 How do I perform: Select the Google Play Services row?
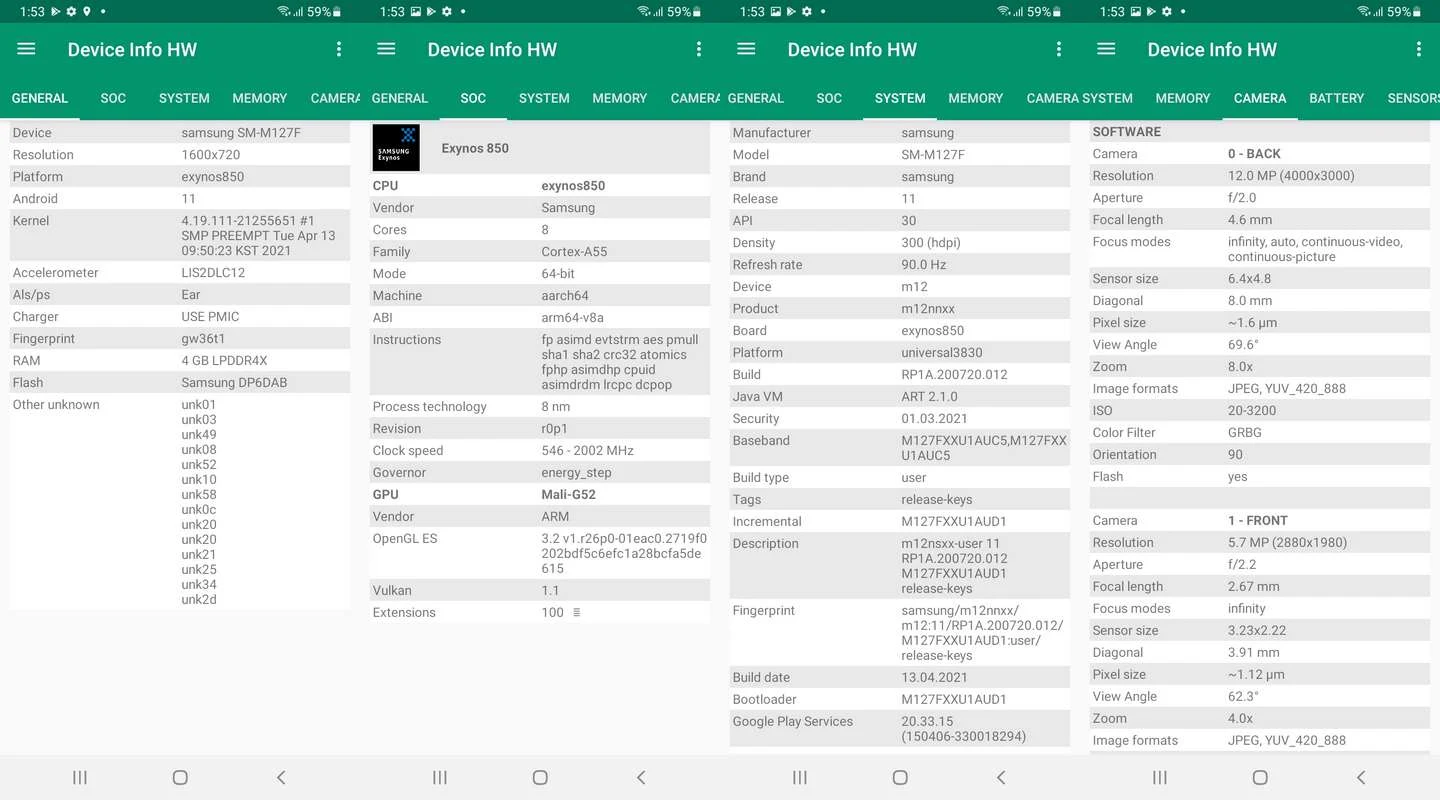tap(900, 729)
